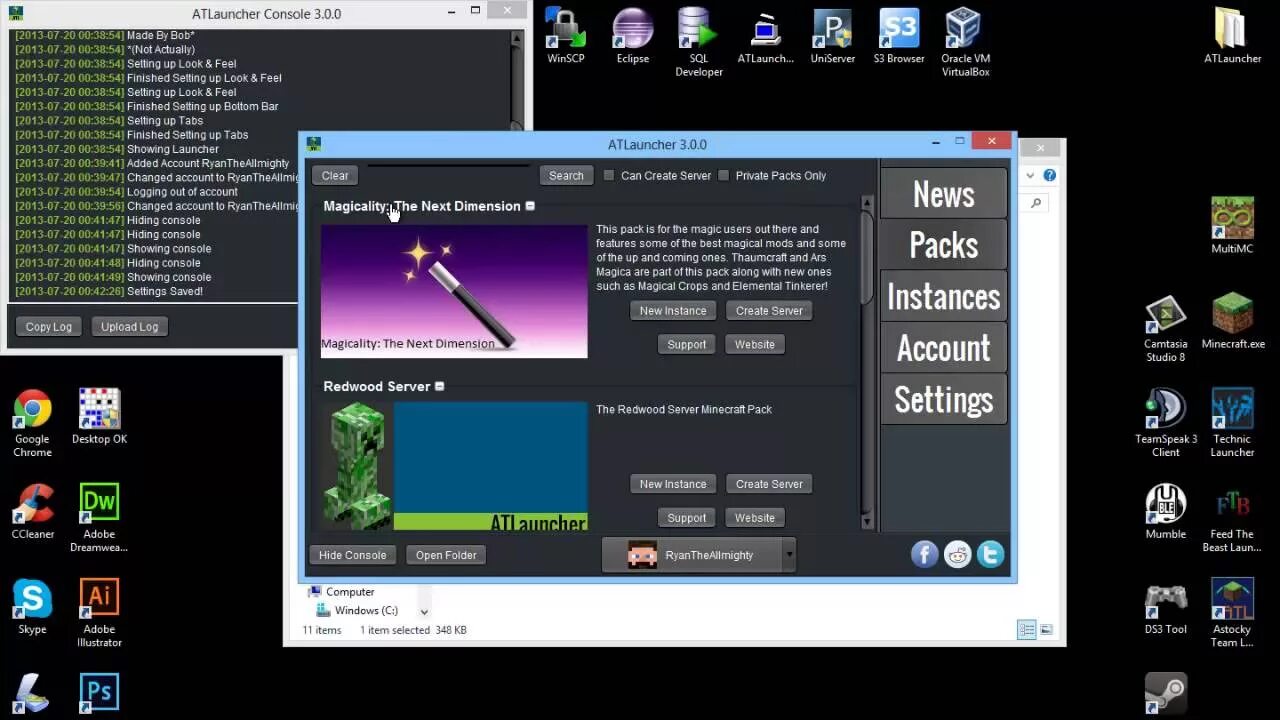Click the Camtasia Studio 8 icon
Screen dimensions: 1280x720
(x=1165, y=329)
